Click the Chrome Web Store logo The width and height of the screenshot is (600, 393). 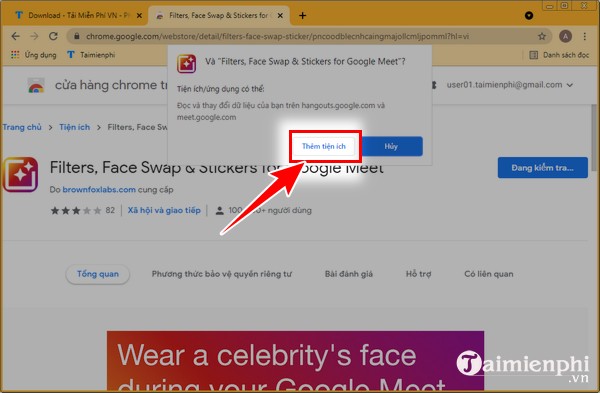36,85
